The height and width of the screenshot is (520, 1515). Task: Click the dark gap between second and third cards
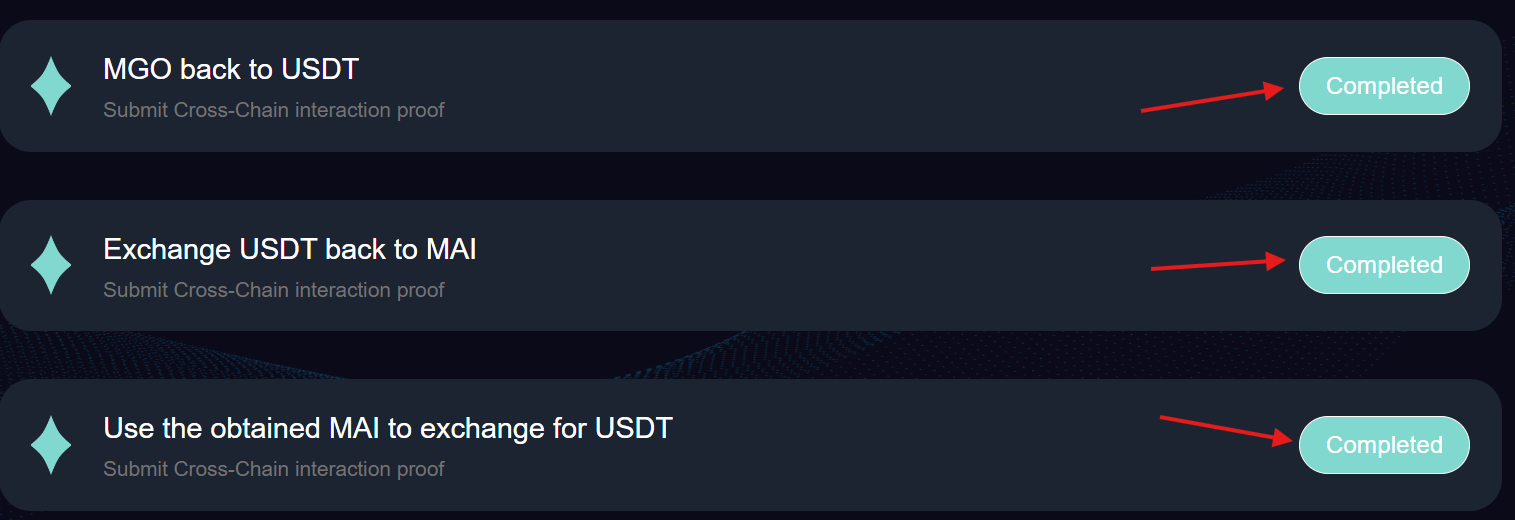pos(750,355)
